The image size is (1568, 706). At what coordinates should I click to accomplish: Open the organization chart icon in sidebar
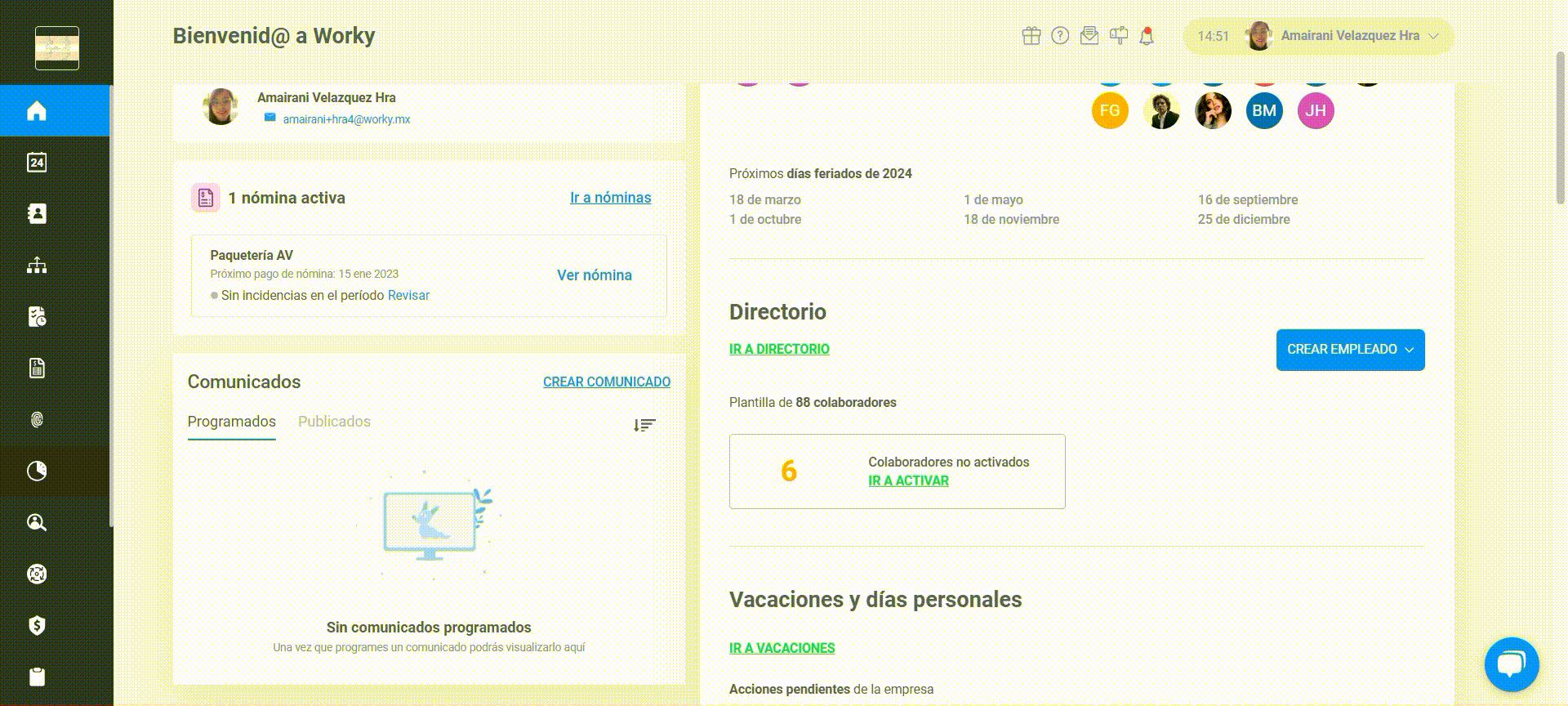(x=37, y=265)
